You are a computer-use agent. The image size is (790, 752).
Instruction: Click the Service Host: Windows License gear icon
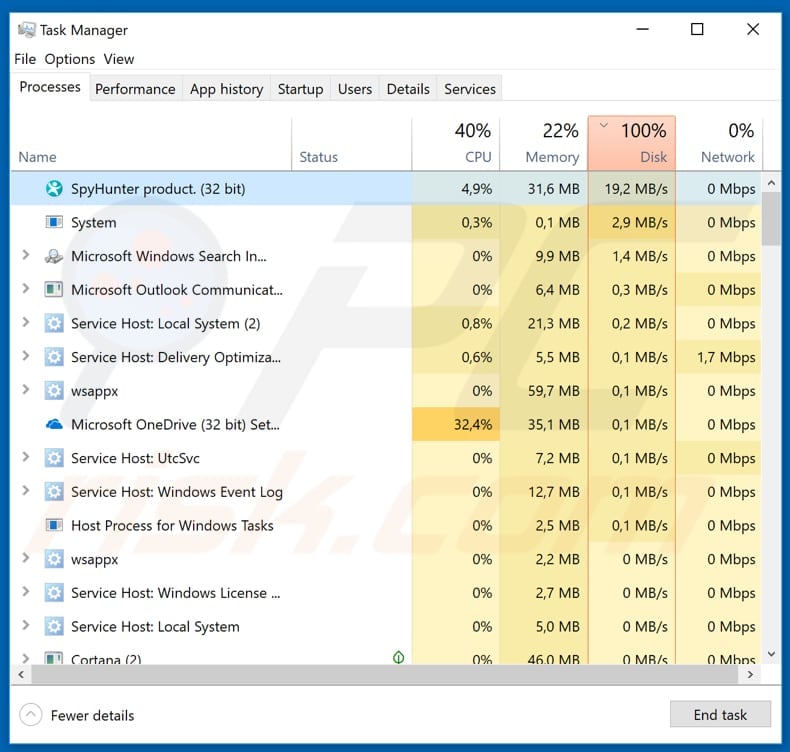coord(54,593)
